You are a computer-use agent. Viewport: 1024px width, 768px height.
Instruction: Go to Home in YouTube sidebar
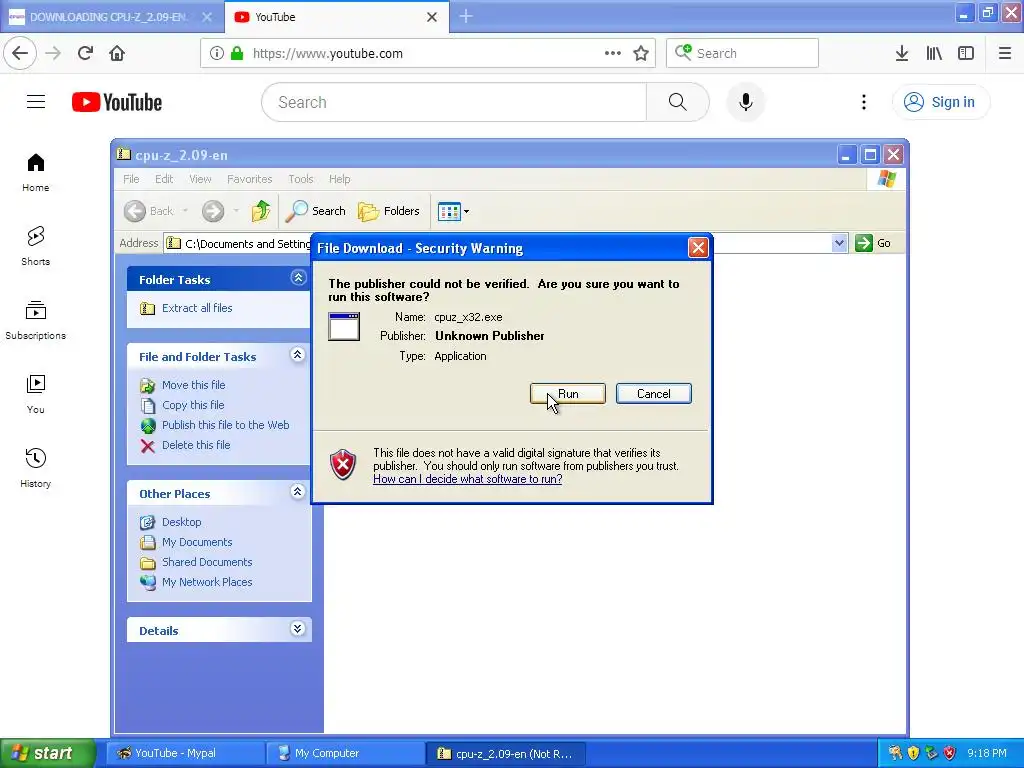click(x=36, y=173)
